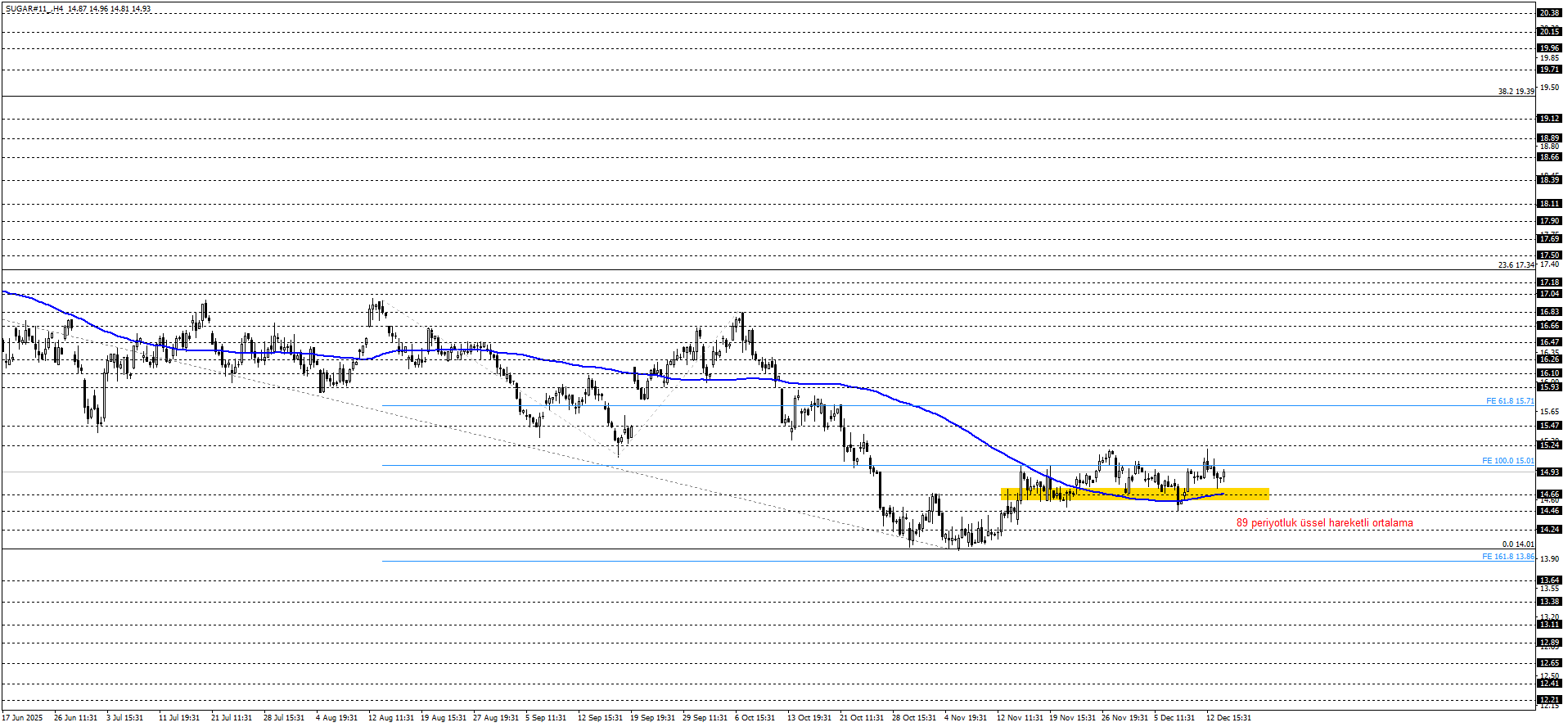
Task: Select the 12 Aug 11:31 date label
Action: click(390, 718)
